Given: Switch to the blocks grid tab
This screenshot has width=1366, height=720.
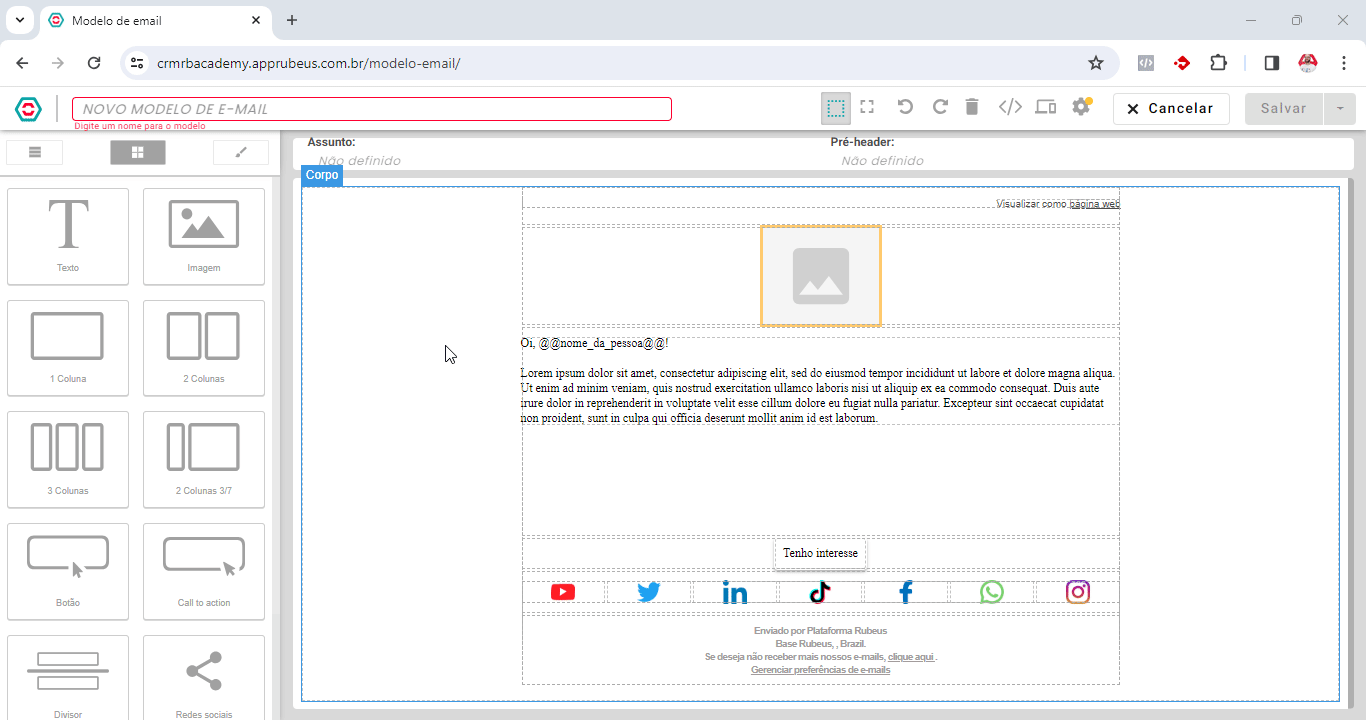Looking at the screenshot, I should tap(138, 152).
